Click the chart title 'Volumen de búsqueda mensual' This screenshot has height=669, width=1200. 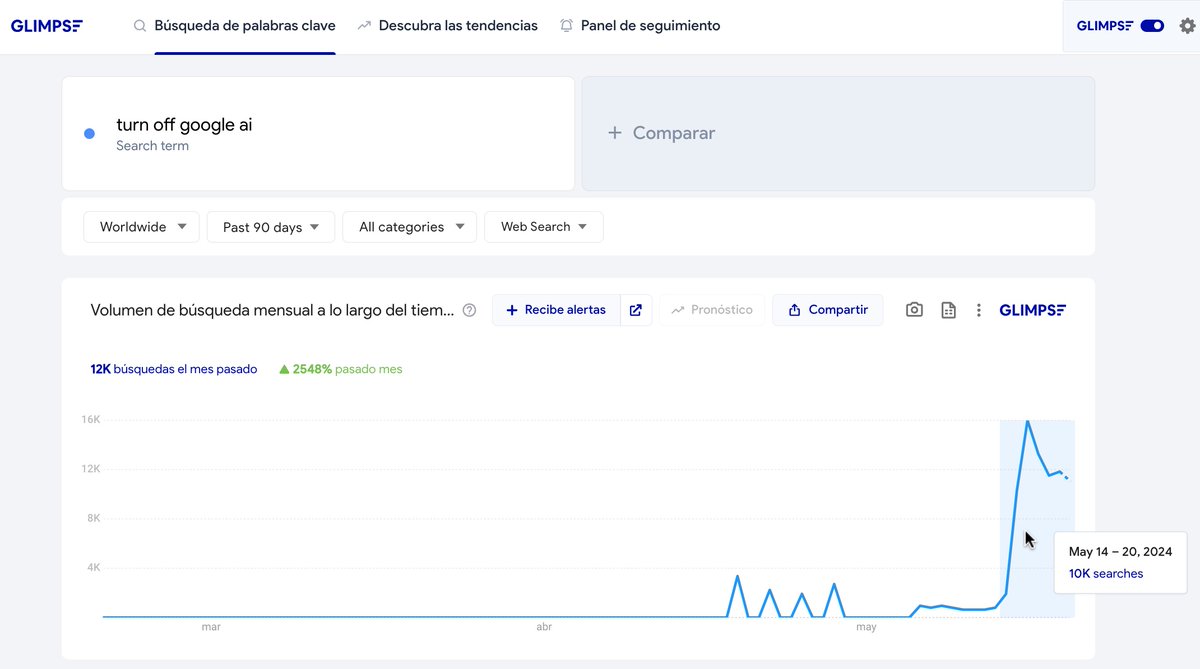(x=272, y=310)
